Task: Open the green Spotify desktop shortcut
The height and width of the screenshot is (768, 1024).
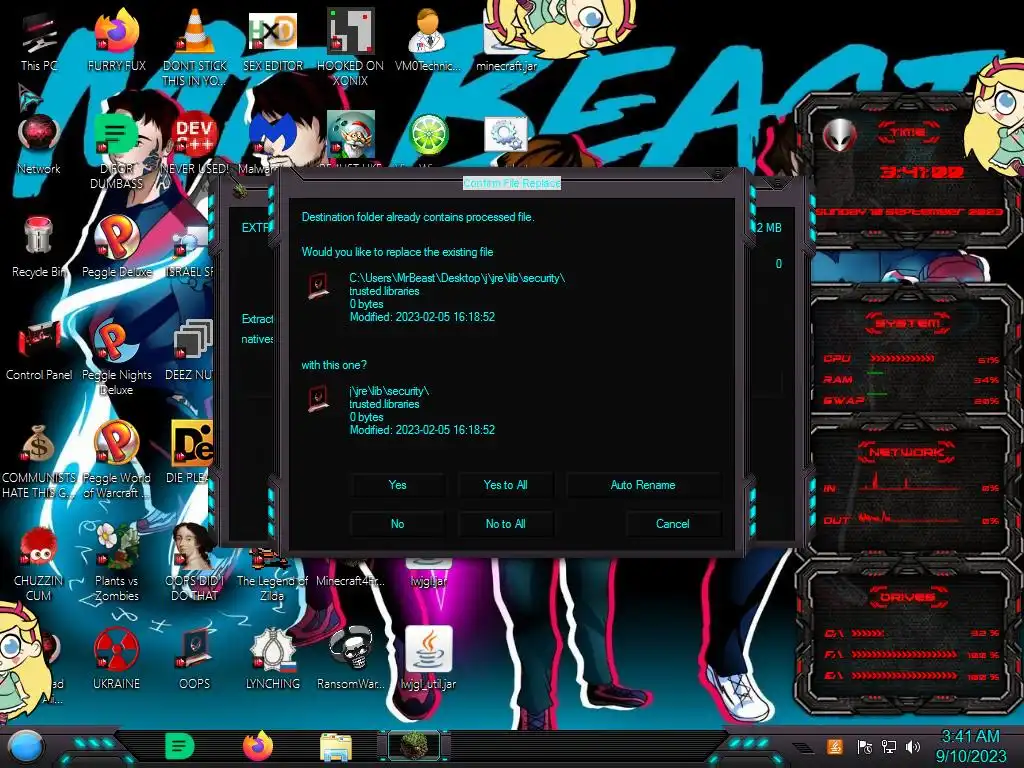Action: (116, 150)
